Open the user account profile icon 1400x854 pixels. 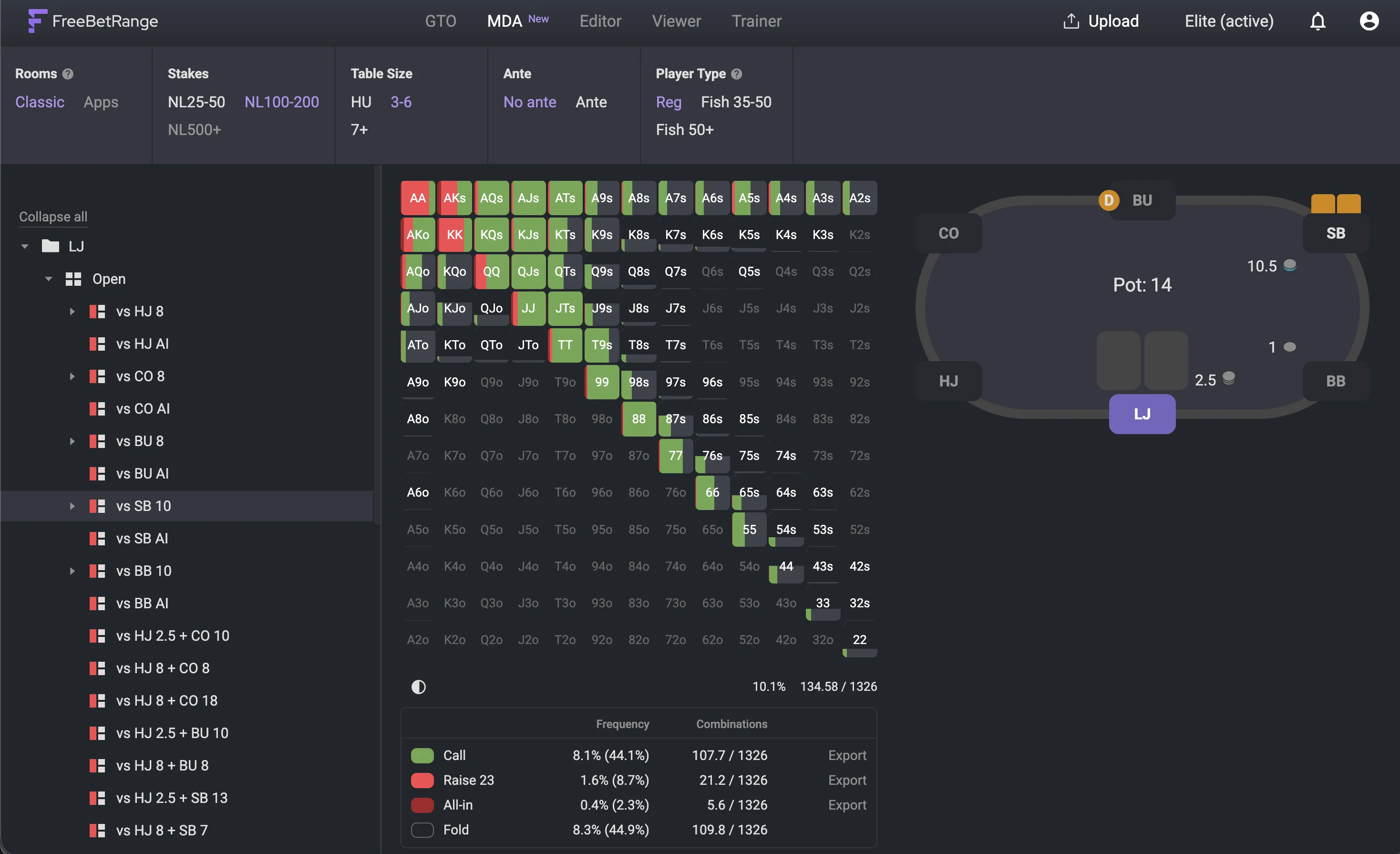[x=1369, y=21]
